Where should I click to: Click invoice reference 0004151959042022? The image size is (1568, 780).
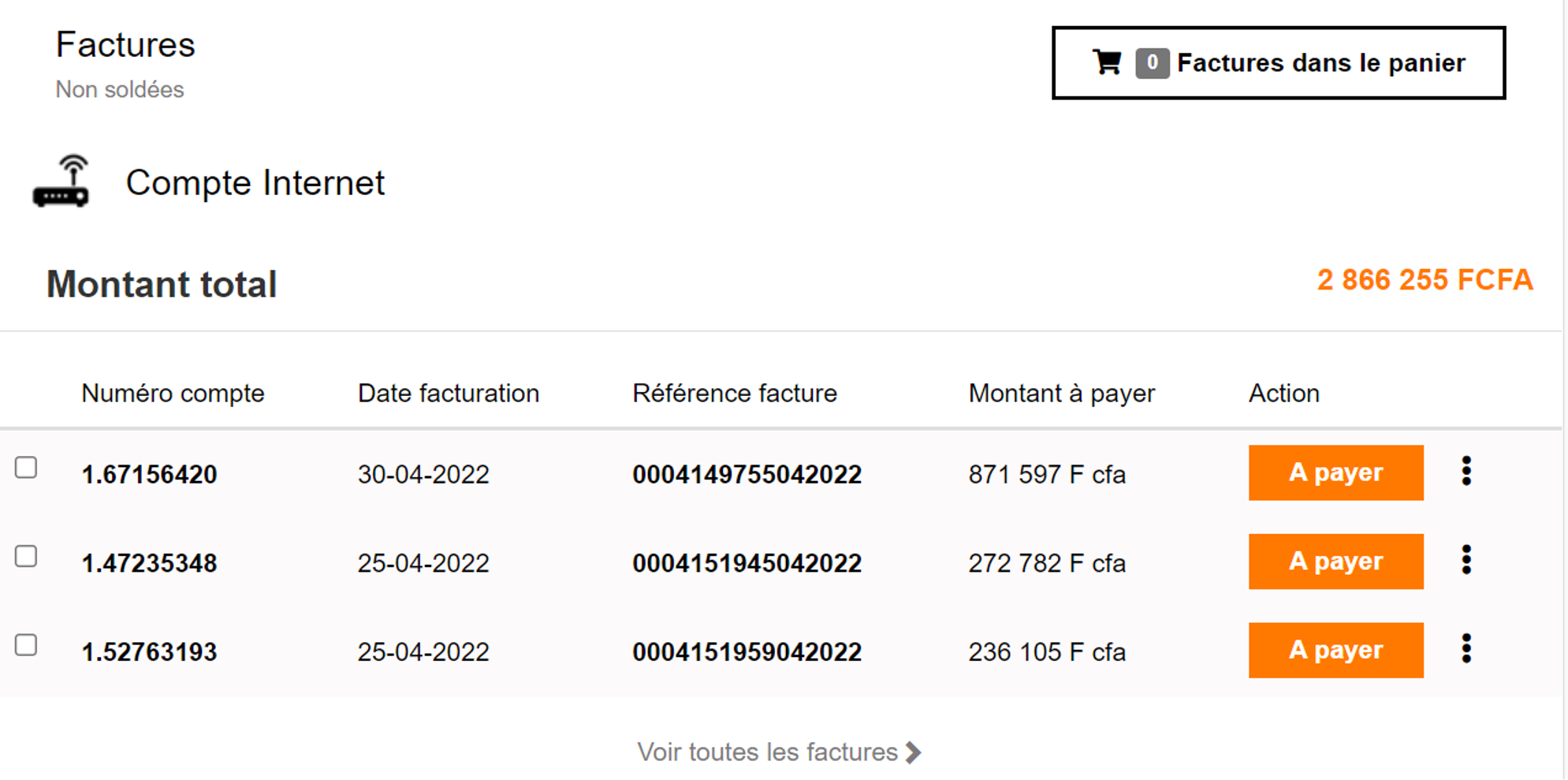[x=747, y=652]
